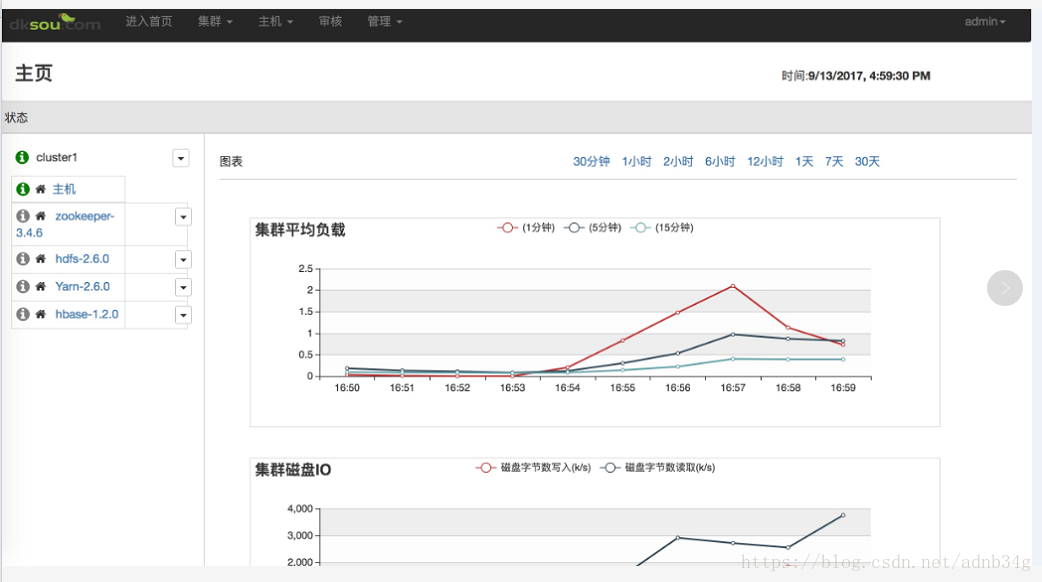
Task: Open the cluster1 dropdown caret
Action: point(181,158)
